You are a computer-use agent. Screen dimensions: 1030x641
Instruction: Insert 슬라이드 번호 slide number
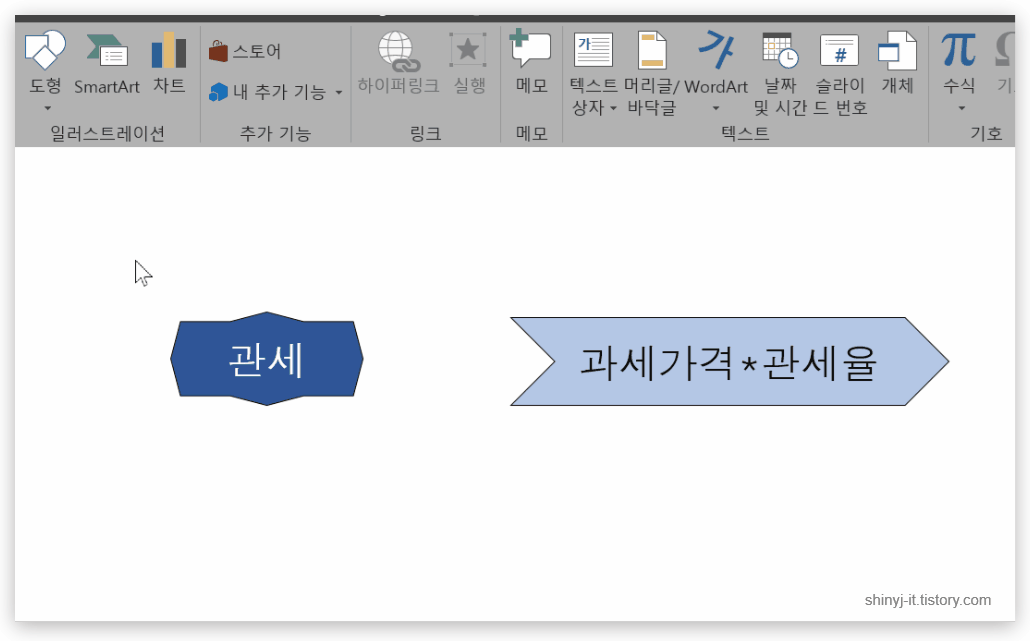pos(840,74)
